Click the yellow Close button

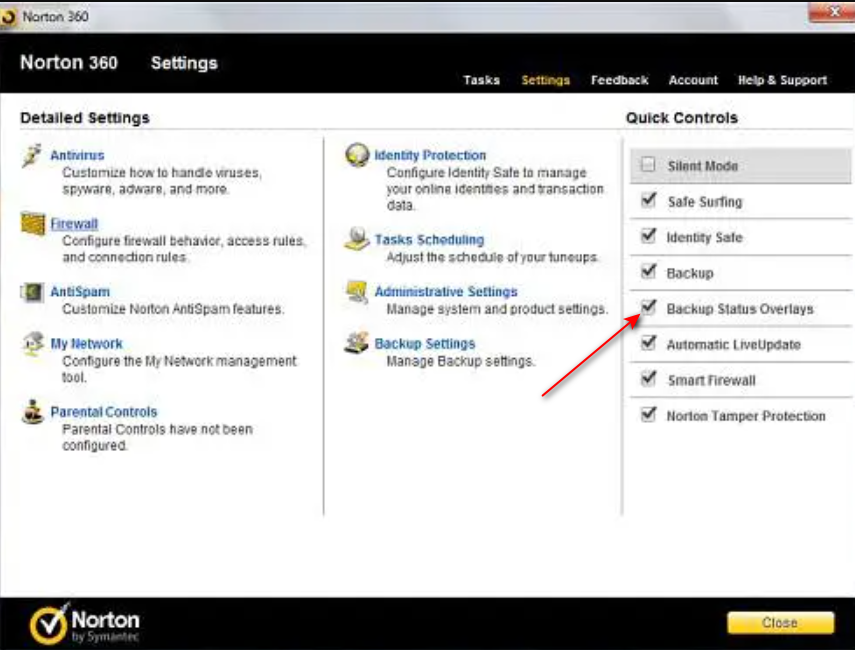(x=780, y=623)
